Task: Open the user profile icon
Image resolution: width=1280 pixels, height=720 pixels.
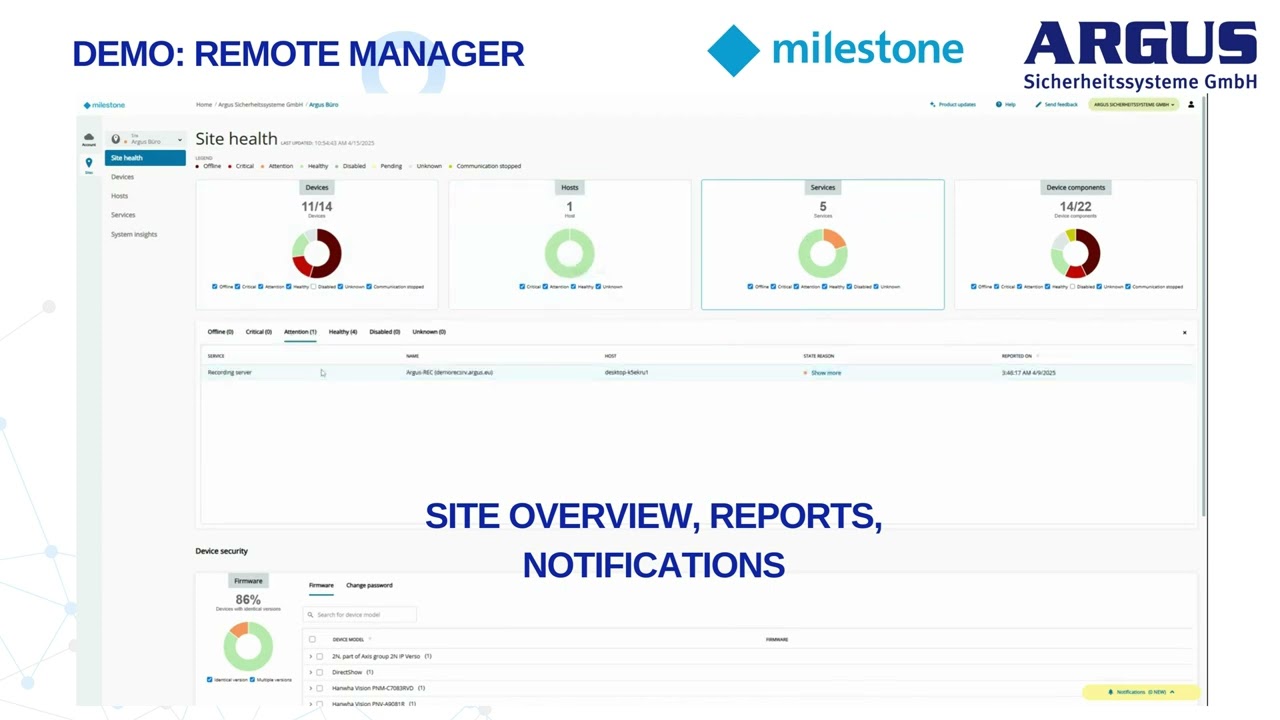Action: [1191, 104]
